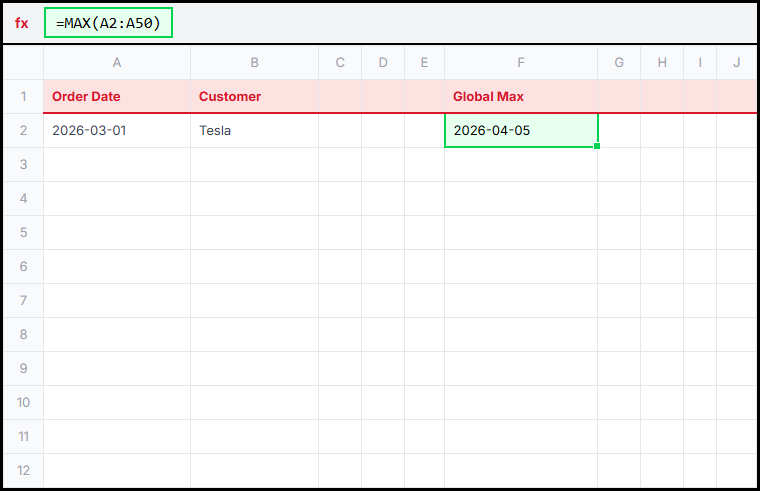Select row 1 header
This screenshot has height=491, width=760.
click(x=23, y=97)
